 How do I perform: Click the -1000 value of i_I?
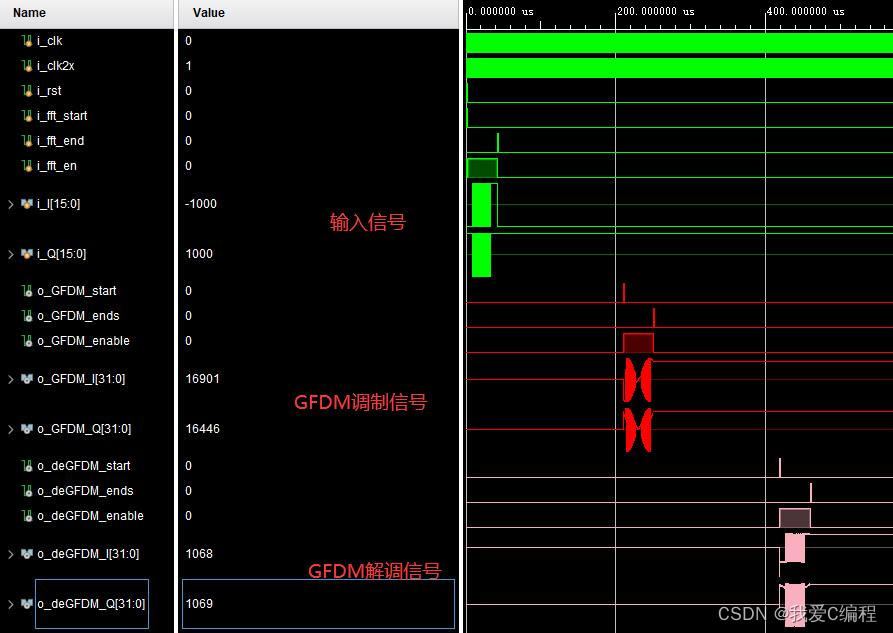[x=200, y=204]
